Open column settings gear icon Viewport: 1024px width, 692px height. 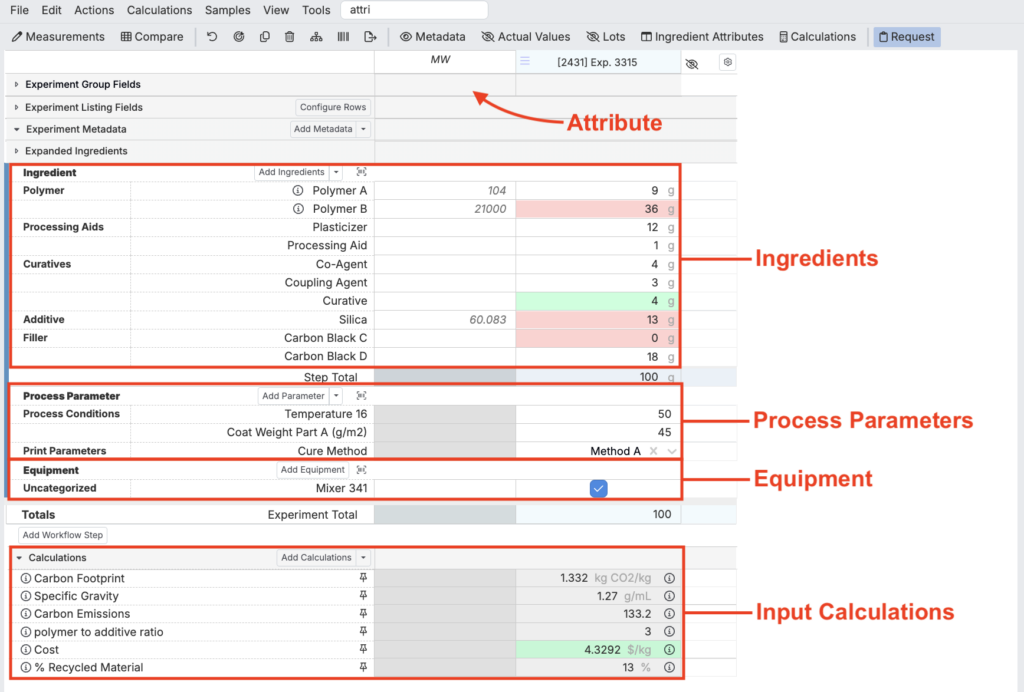click(x=727, y=62)
